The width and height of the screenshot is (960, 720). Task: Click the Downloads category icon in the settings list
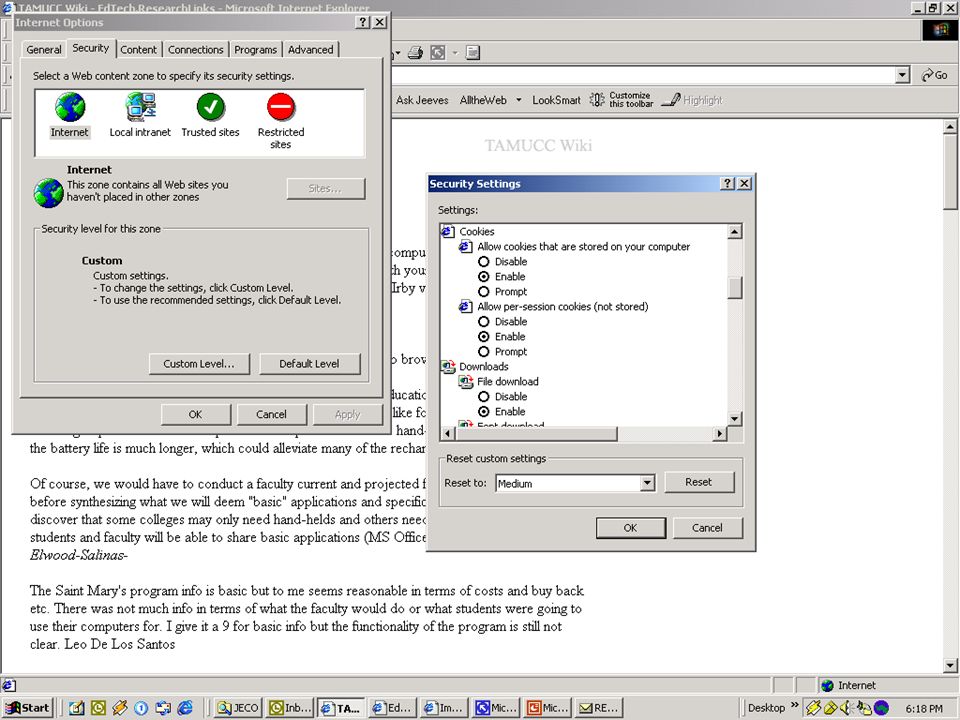[448, 366]
